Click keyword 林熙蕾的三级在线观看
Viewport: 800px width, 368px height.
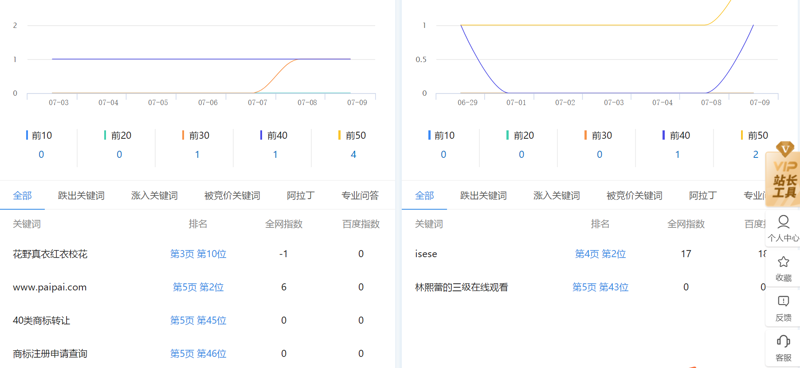[462, 287]
